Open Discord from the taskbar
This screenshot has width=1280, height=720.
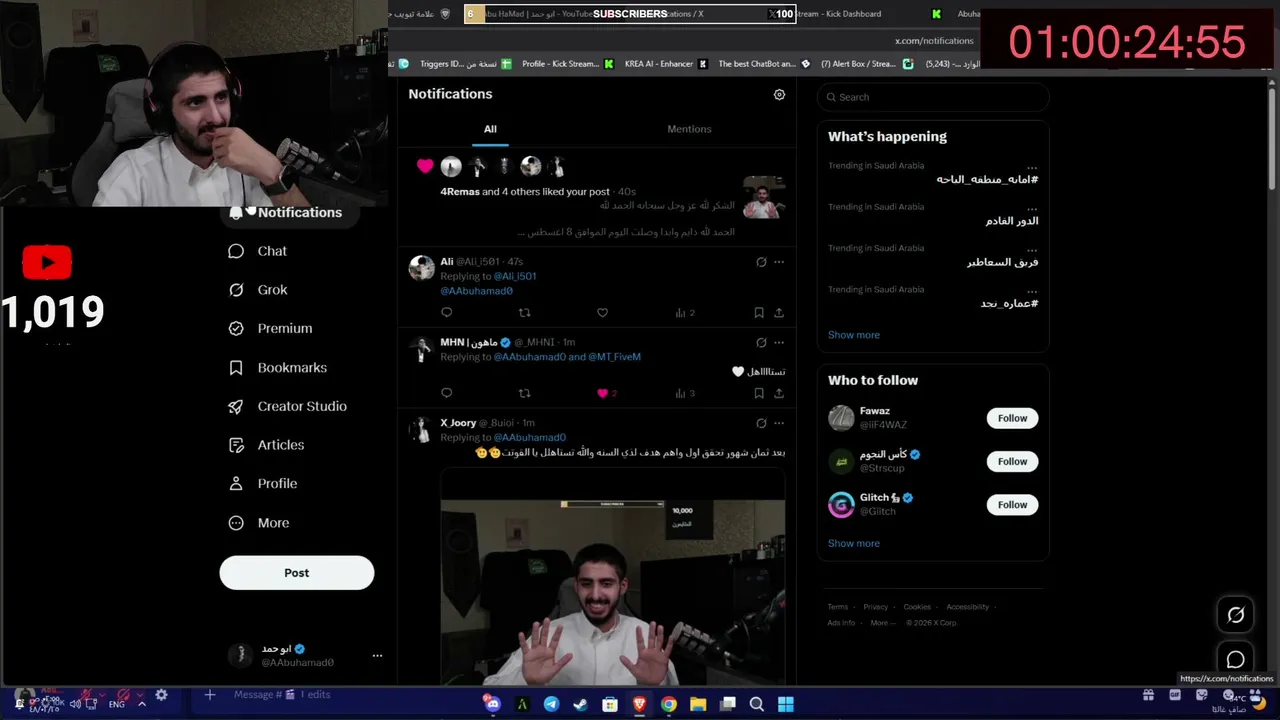coord(492,704)
